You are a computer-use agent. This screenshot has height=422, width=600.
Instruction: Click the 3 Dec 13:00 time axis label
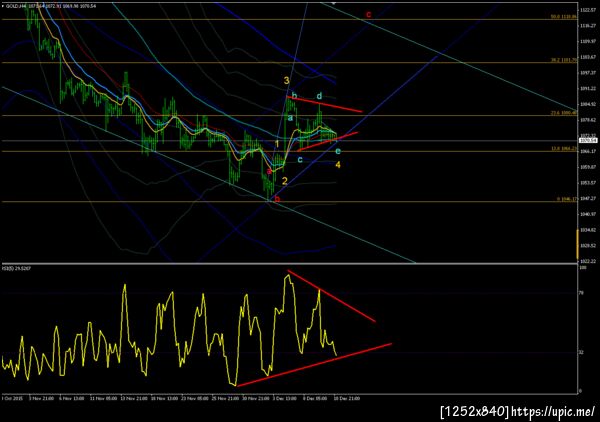click(284, 399)
